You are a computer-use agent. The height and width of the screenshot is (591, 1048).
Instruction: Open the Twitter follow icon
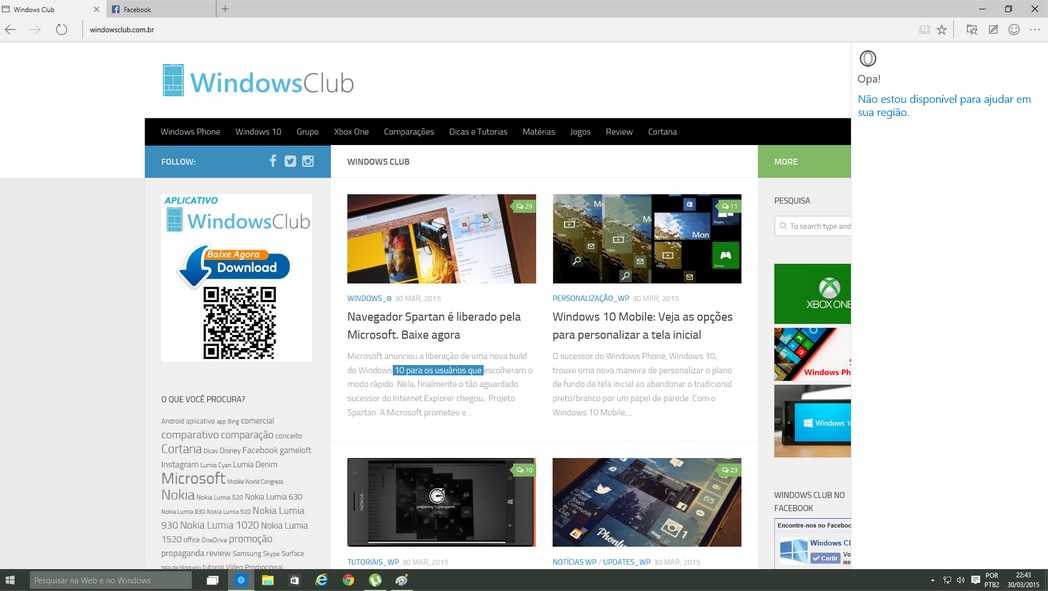[290, 161]
